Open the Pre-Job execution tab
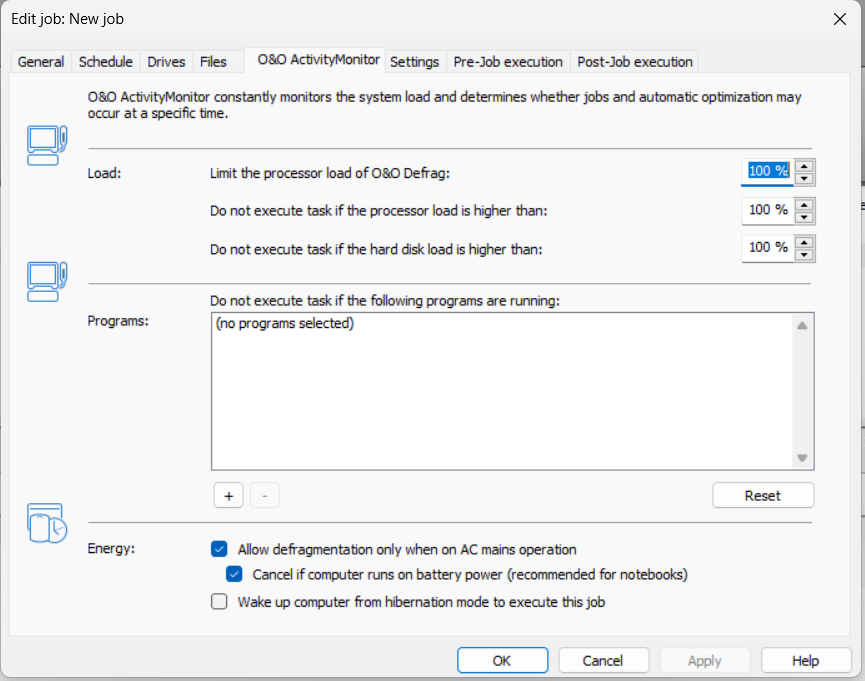The width and height of the screenshot is (865, 681). tap(508, 62)
